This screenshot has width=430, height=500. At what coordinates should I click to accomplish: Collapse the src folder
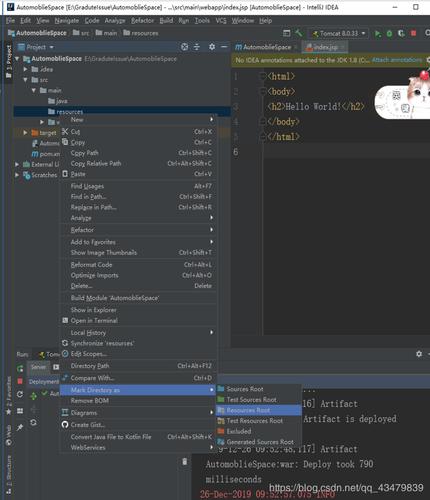click(26, 80)
